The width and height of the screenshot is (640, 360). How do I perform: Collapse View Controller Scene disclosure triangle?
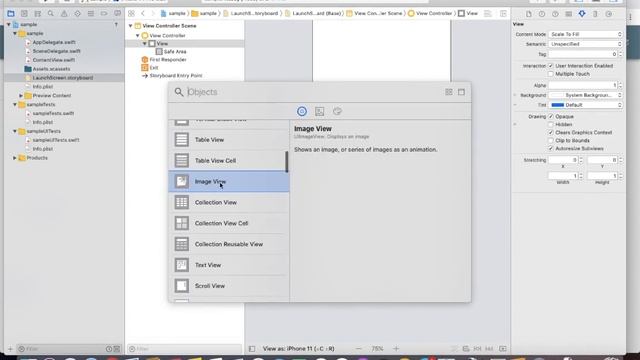[x=131, y=26]
